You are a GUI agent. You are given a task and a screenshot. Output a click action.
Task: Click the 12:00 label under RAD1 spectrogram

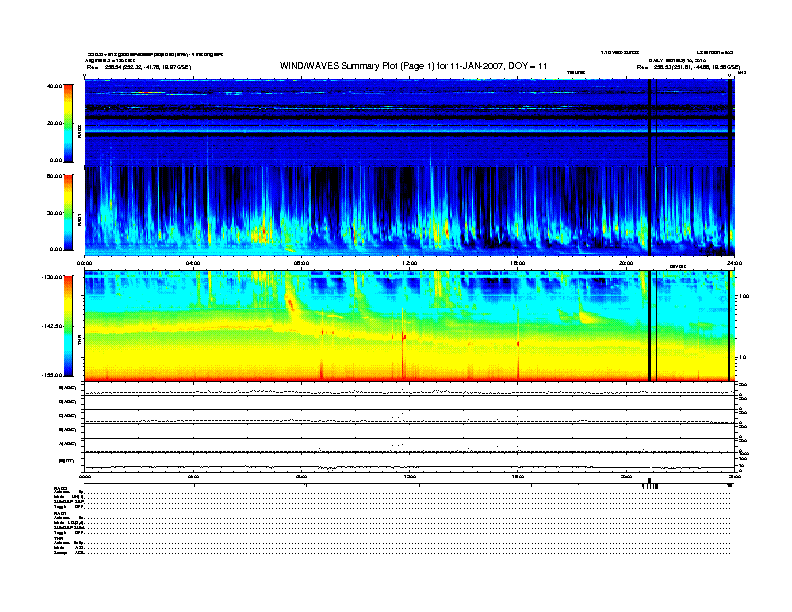click(410, 263)
